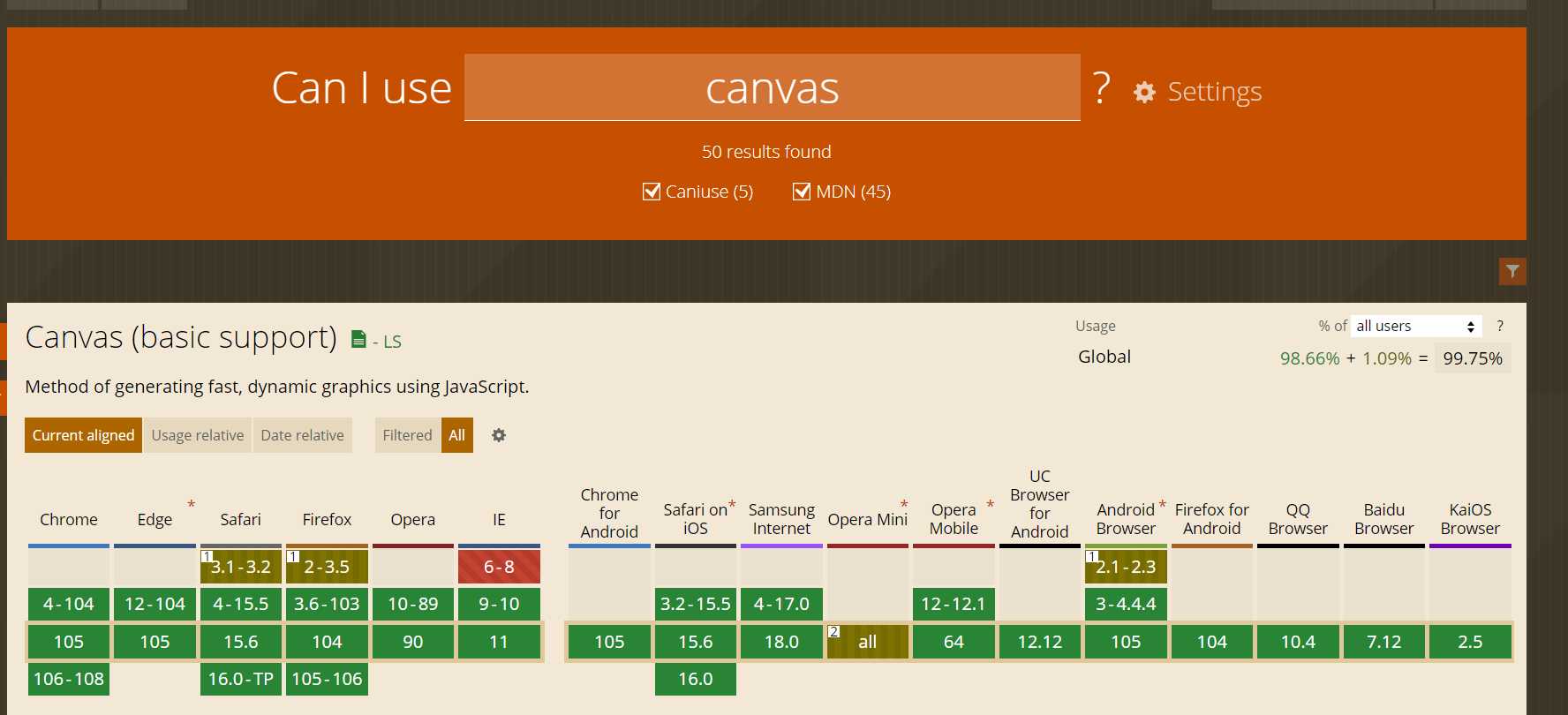Select the Opera Mobile 64 cell
This screenshot has width=1568, height=715.
tap(954, 642)
